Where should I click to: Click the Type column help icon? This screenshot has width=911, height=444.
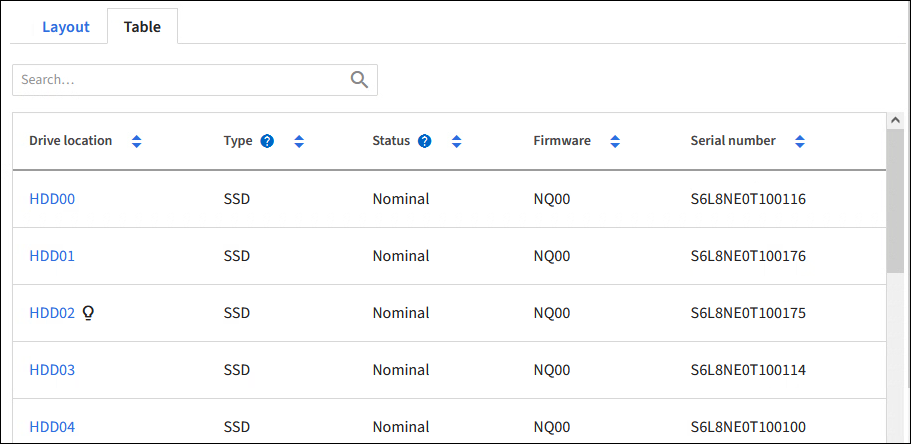(x=267, y=141)
